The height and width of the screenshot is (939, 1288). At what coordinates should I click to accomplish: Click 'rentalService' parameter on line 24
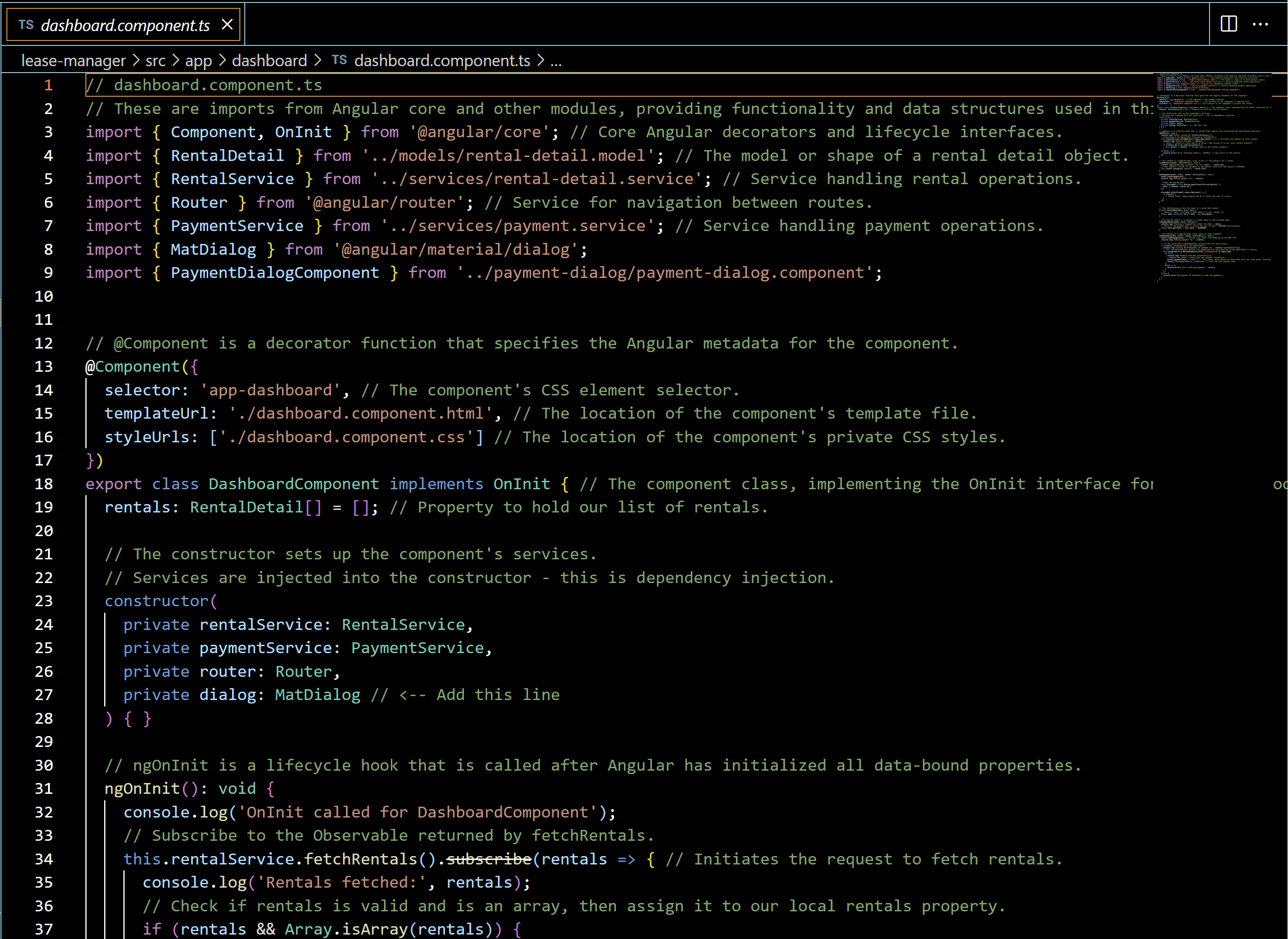pyautogui.click(x=261, y=625)
